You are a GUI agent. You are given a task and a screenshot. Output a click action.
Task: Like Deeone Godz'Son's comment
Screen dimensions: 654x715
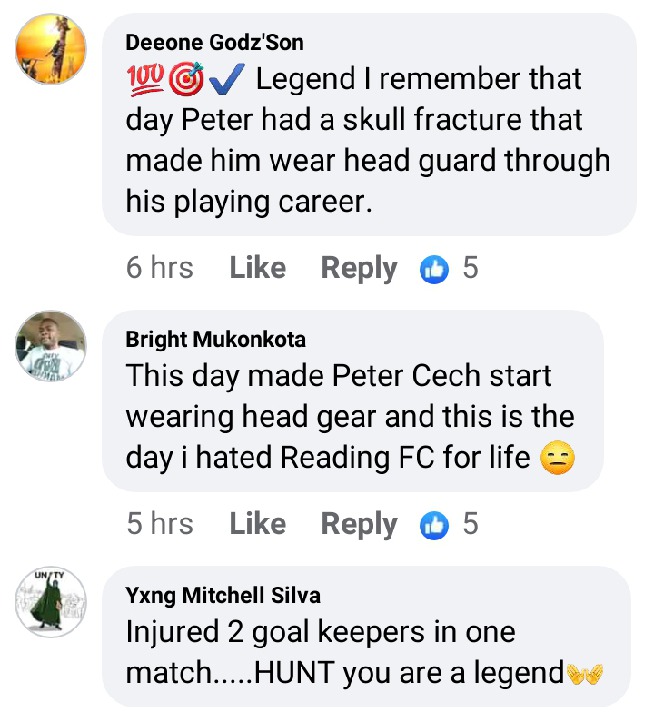(258, 267)
